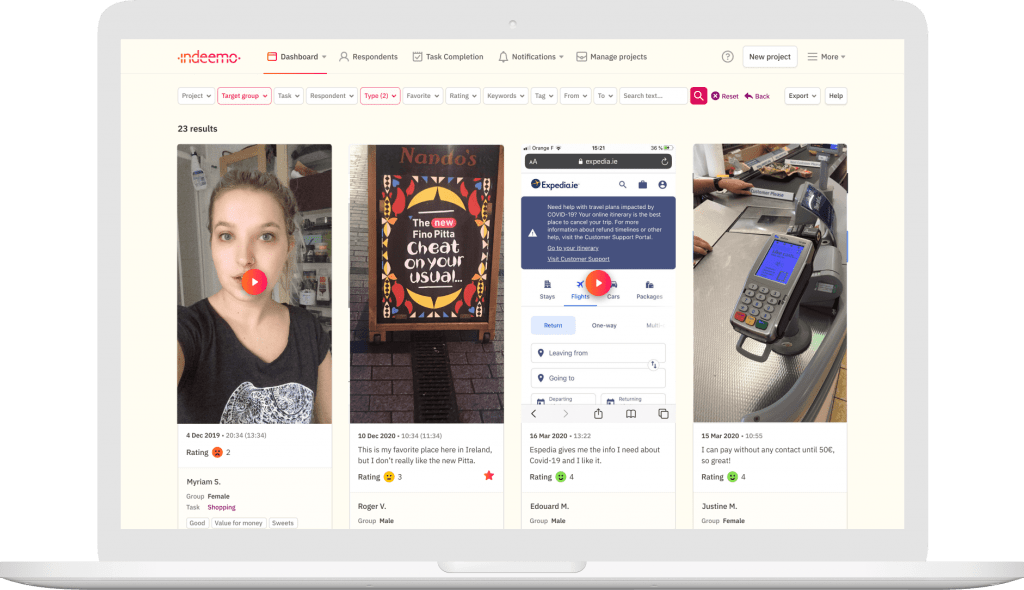Click the yellow rating face on Roger's card
Viewport: 1024px width, 590px height.
pyautogui.click(x=389, y=477)
